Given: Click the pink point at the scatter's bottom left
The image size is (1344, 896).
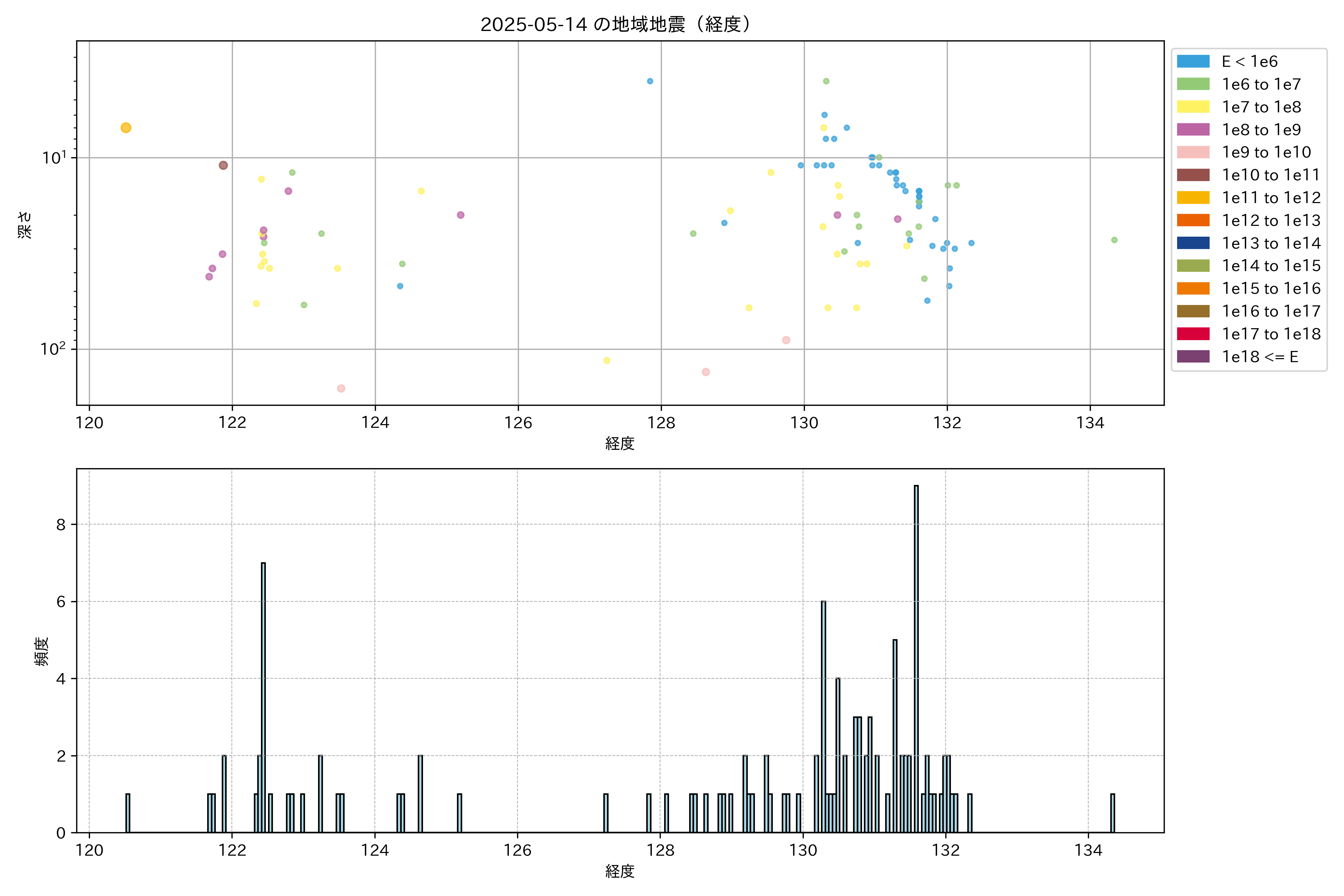Looking at the screenshot, I should point(341,389).
